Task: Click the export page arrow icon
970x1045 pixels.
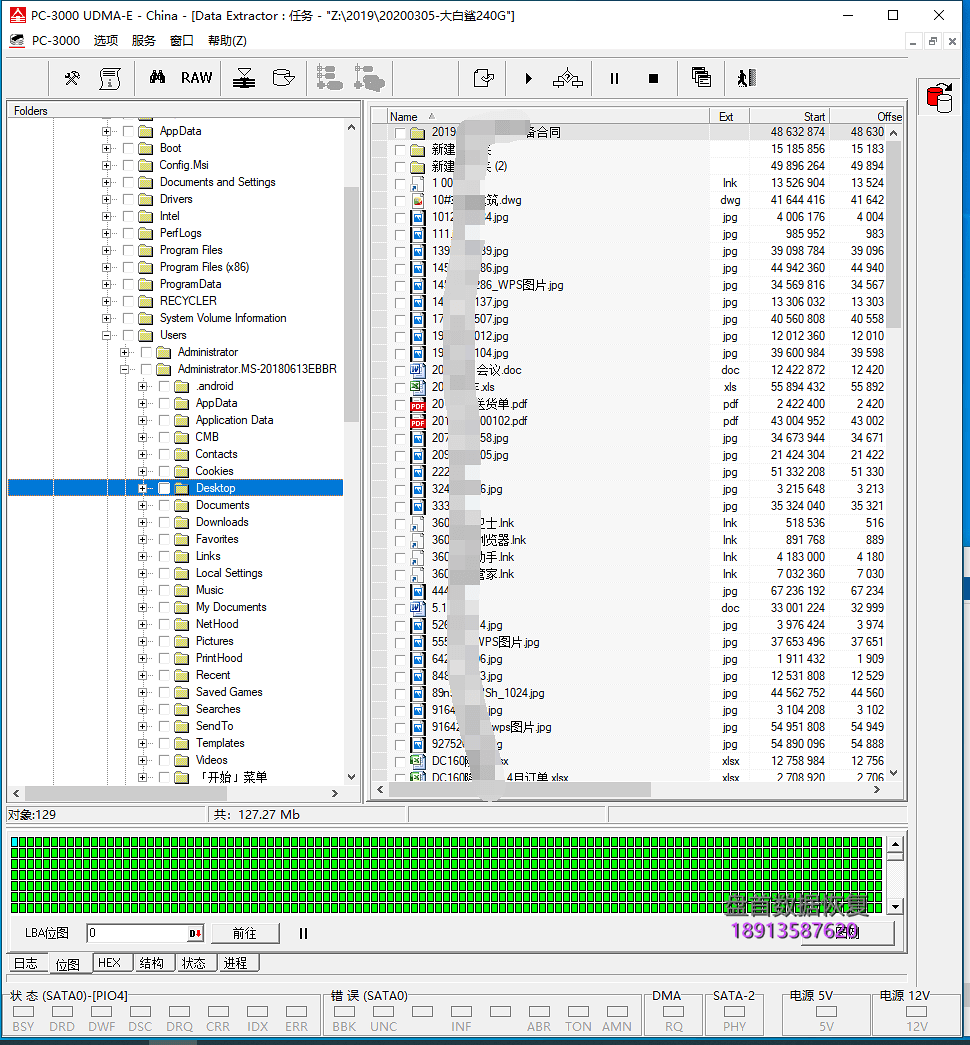Action: coord(483,78)
